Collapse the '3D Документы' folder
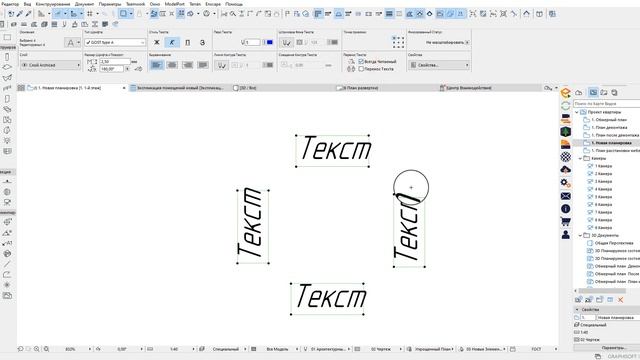Screen dimensions: 640x360 [580, 235]
